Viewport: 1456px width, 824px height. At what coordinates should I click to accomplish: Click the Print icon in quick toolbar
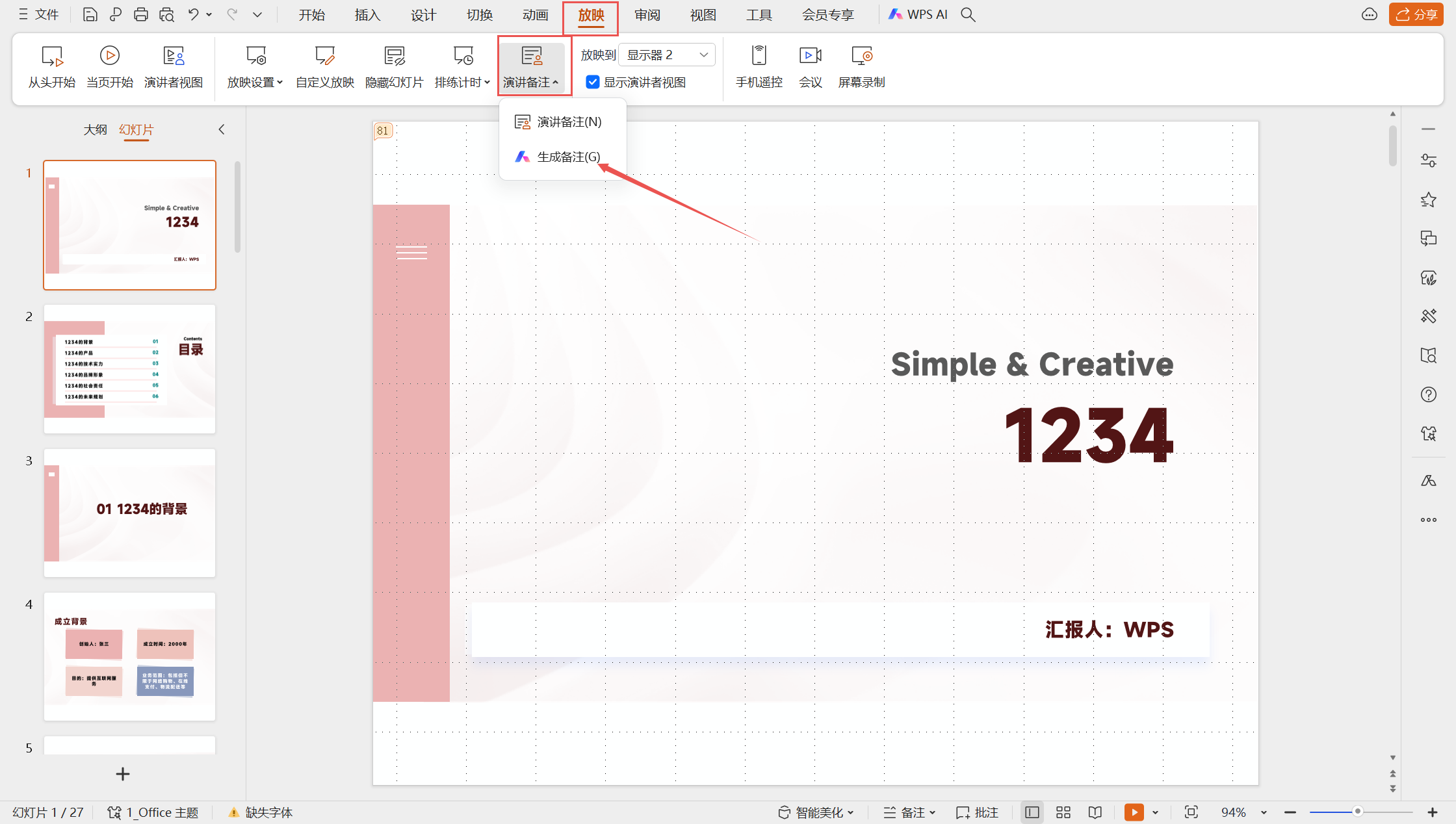click(x=140, y=14)
